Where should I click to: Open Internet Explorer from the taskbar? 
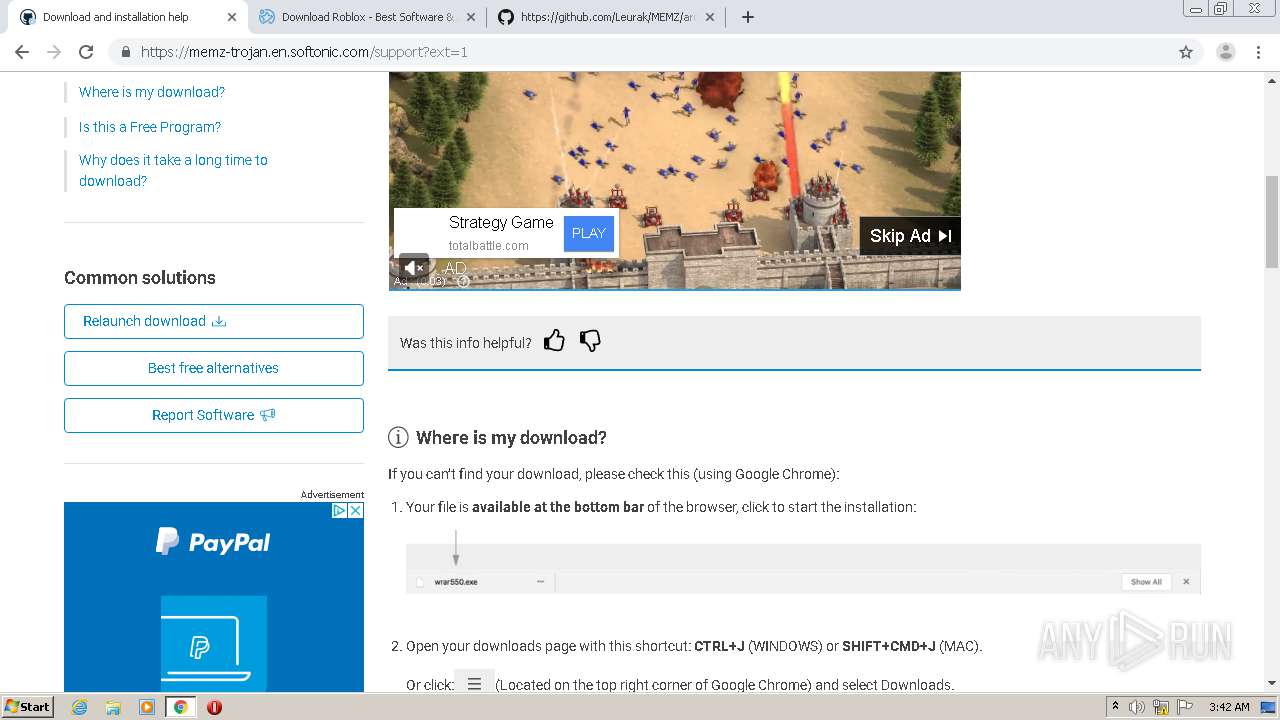tap(79, 707)
